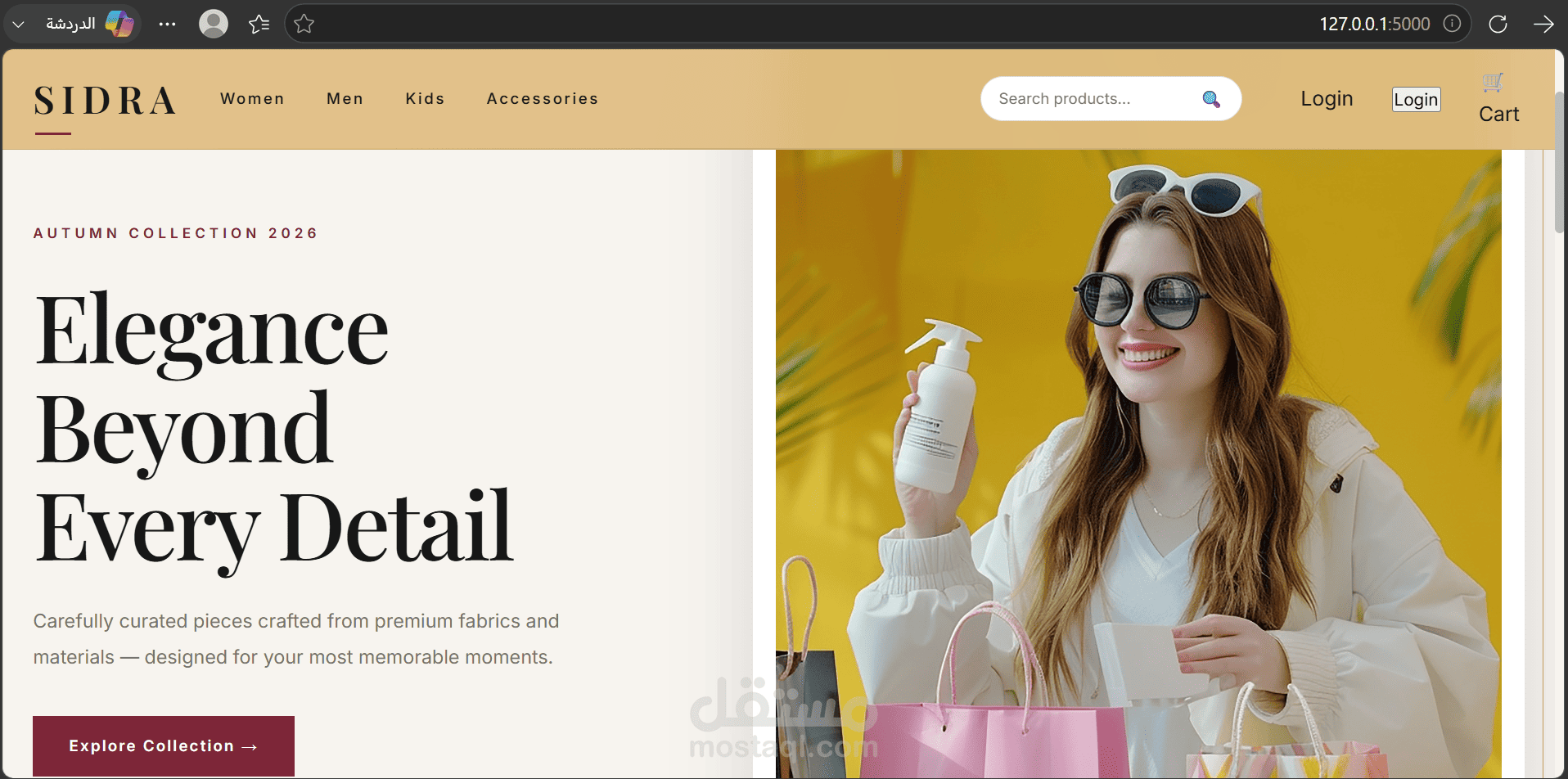Click the browser forward arrow
Screen dimensions: 1568x779
(x=1543, y=24)
